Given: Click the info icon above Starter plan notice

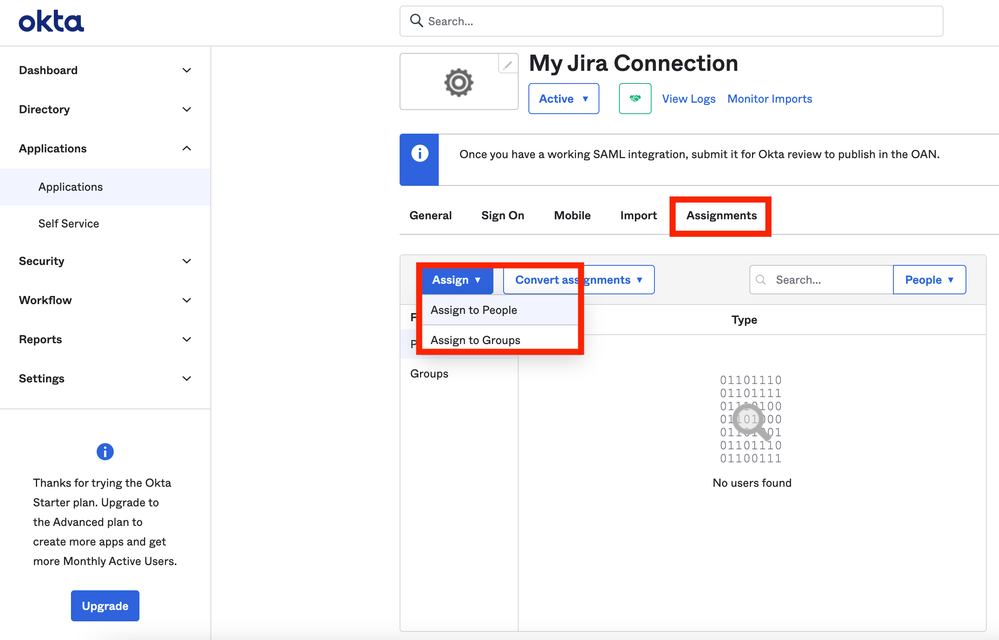Looking at the screenshot, I should tap(105, 452).
